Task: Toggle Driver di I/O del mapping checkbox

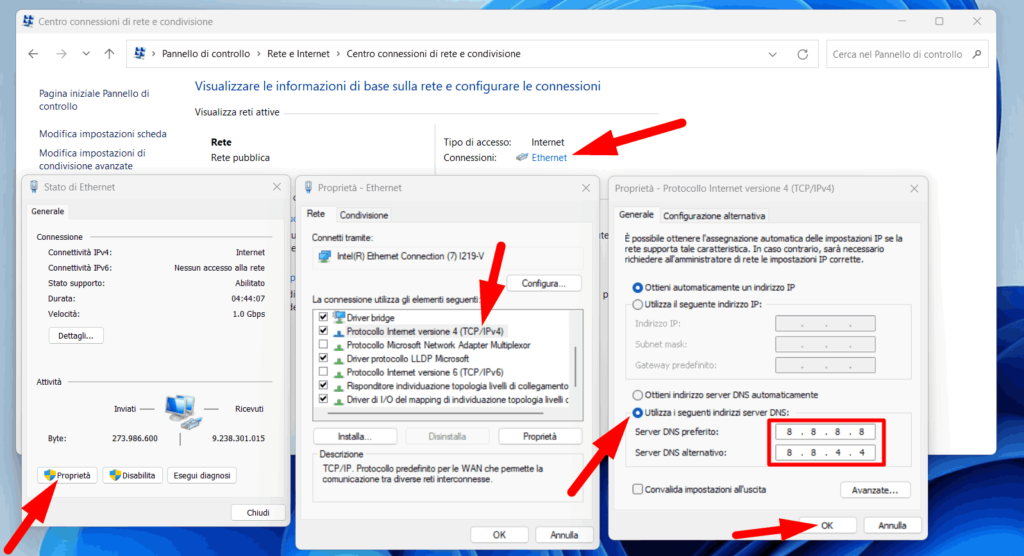Action: tap(323, 399)
